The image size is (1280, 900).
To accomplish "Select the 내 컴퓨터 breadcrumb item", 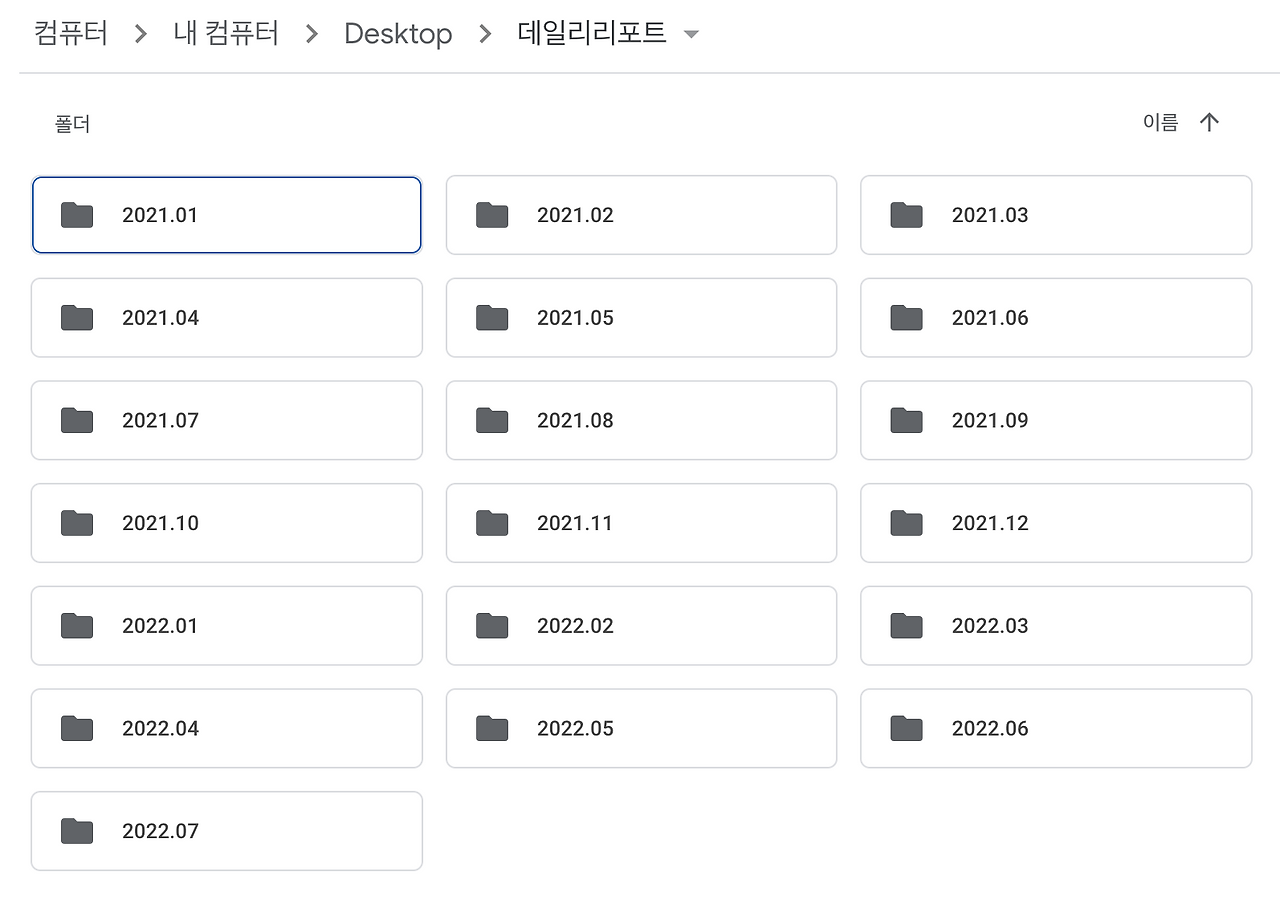I will tap(225, 33).
